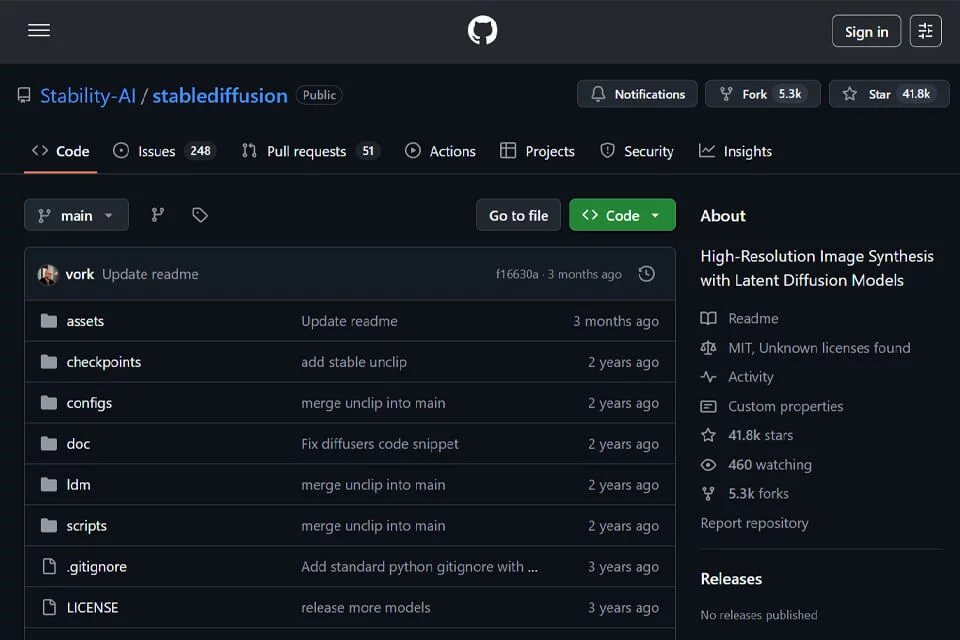960x640 pixels.
Task: Click the Fork count 5.3k badge
Action: (x=790, y=94)
